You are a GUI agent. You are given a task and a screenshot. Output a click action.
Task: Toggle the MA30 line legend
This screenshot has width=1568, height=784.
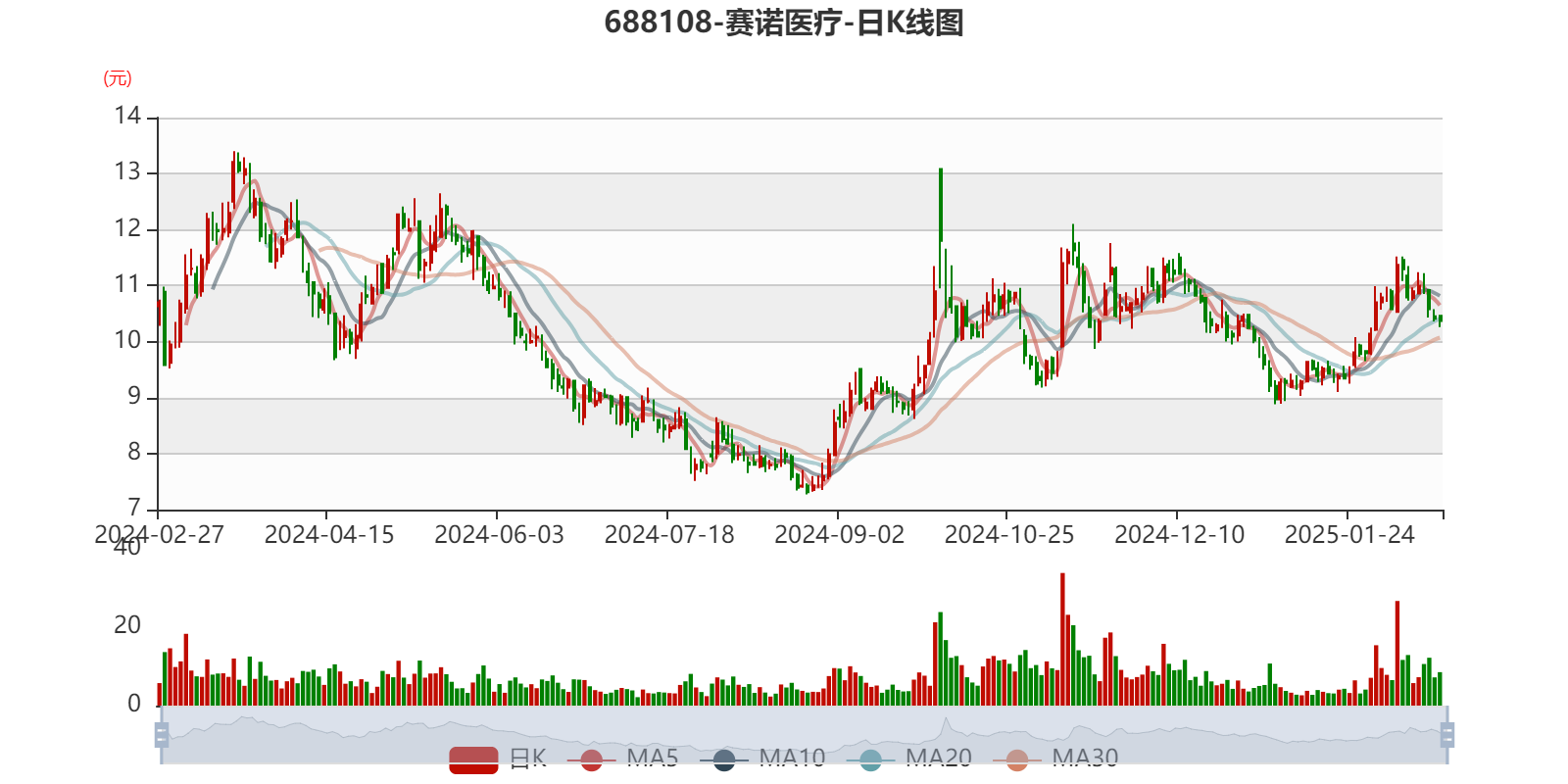click(1055, 759)
